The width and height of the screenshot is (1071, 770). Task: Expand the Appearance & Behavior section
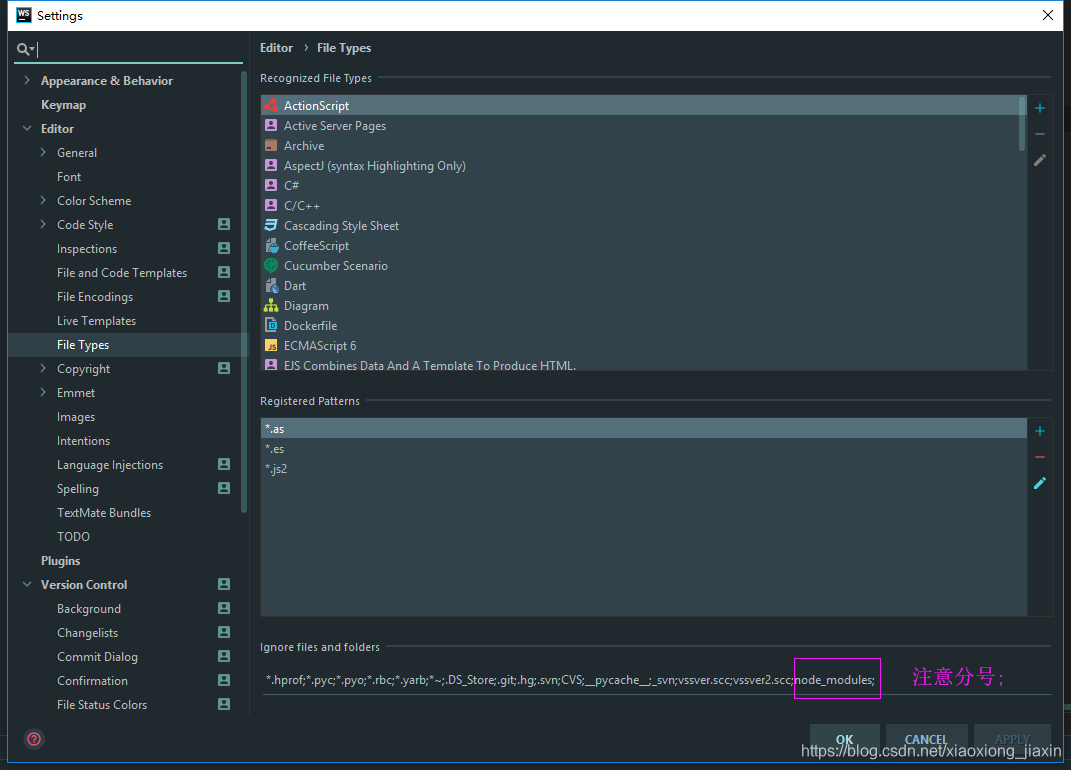(27, 80)
